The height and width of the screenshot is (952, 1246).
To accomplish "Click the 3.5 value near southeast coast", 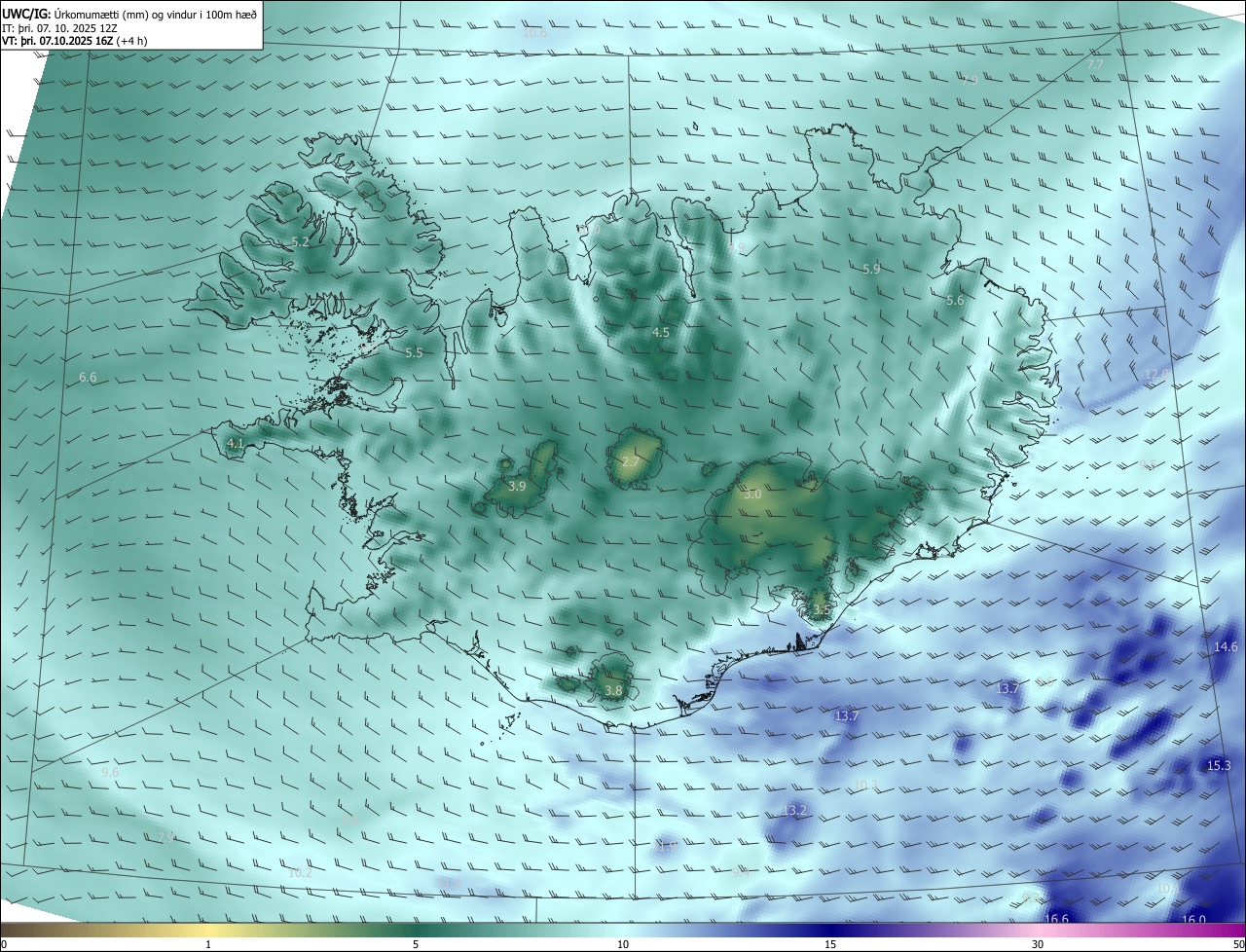I will coord(821,610).
